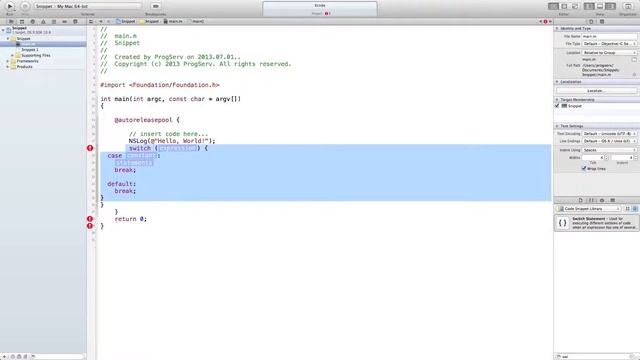Viewport: 640px width, 360px height.
Task: Click the Localize... button
Action: (596, 91)
